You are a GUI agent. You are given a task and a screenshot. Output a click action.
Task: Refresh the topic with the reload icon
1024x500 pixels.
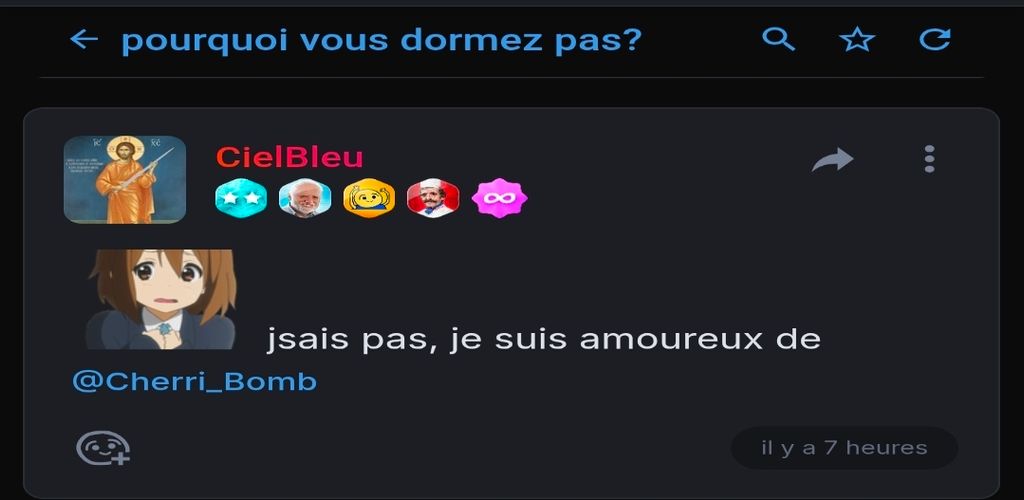[x=935, y=40]
